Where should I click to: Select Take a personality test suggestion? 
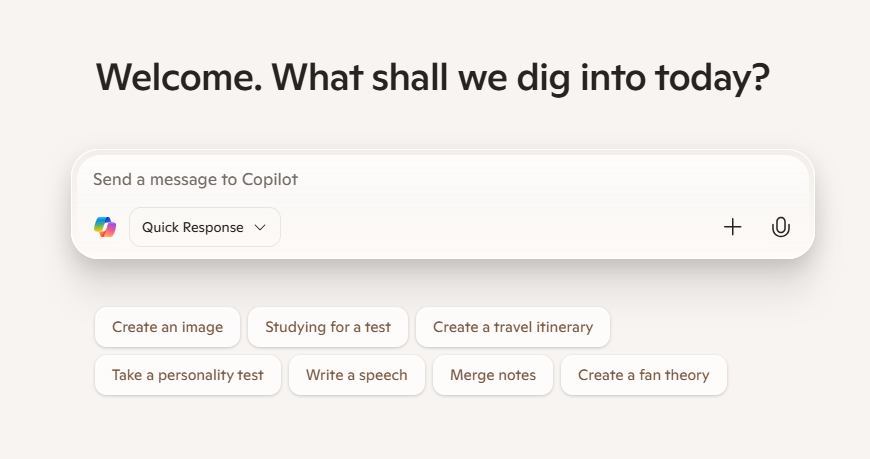[188, 375]
